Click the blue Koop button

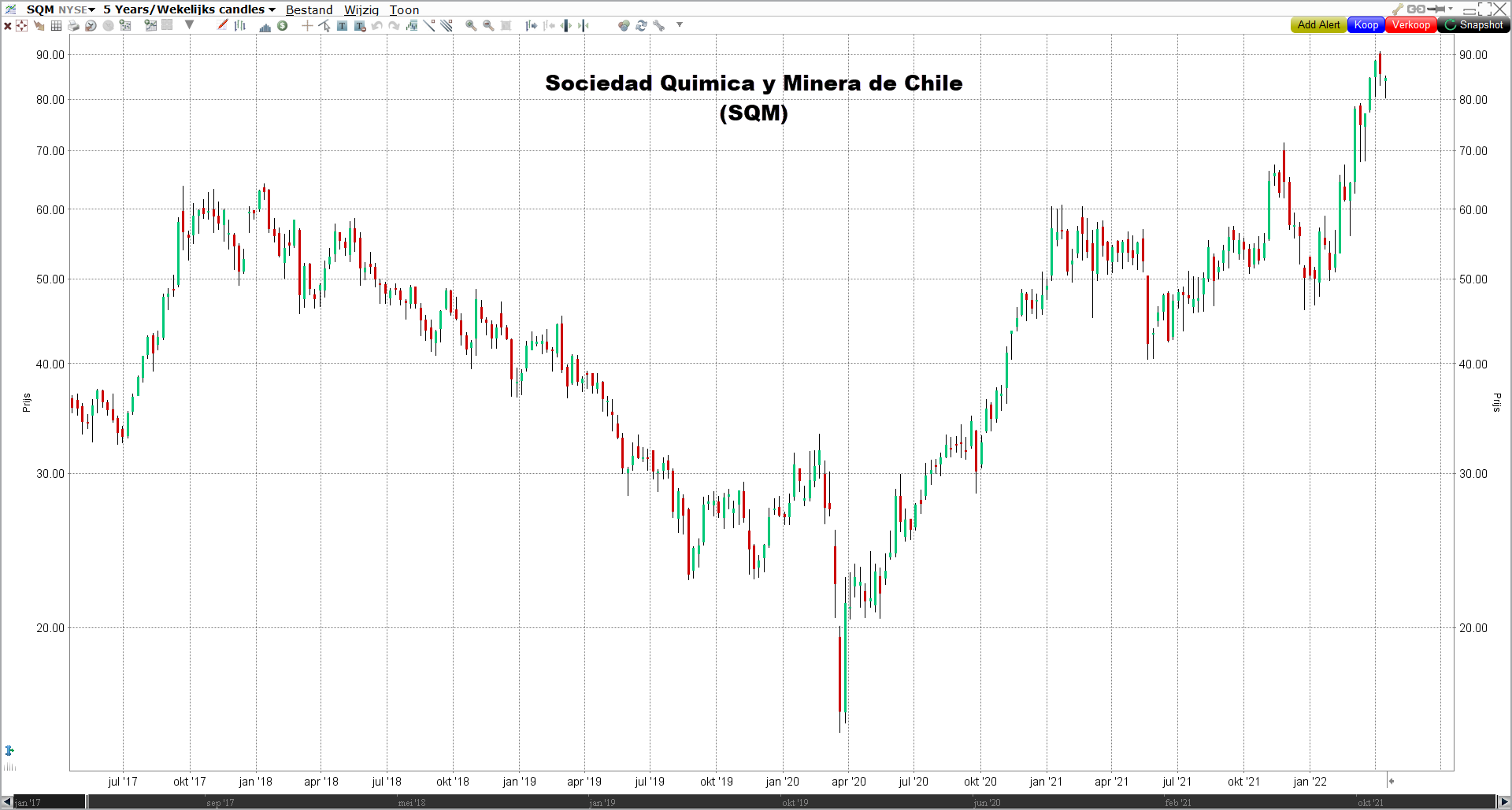coord(1366,25)
